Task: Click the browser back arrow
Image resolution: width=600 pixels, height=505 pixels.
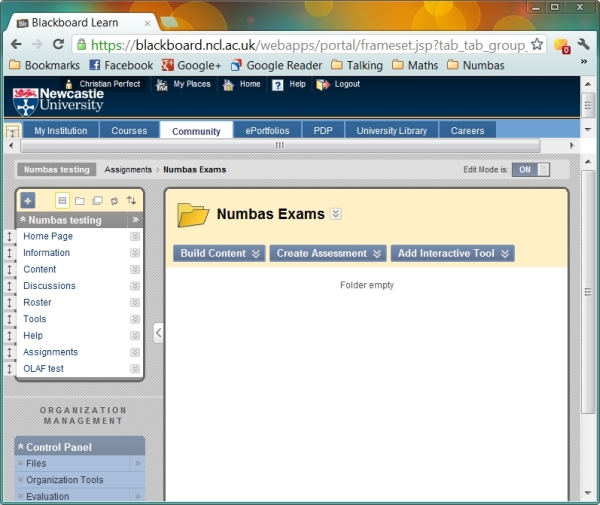Action: click(x=16, y=44)
